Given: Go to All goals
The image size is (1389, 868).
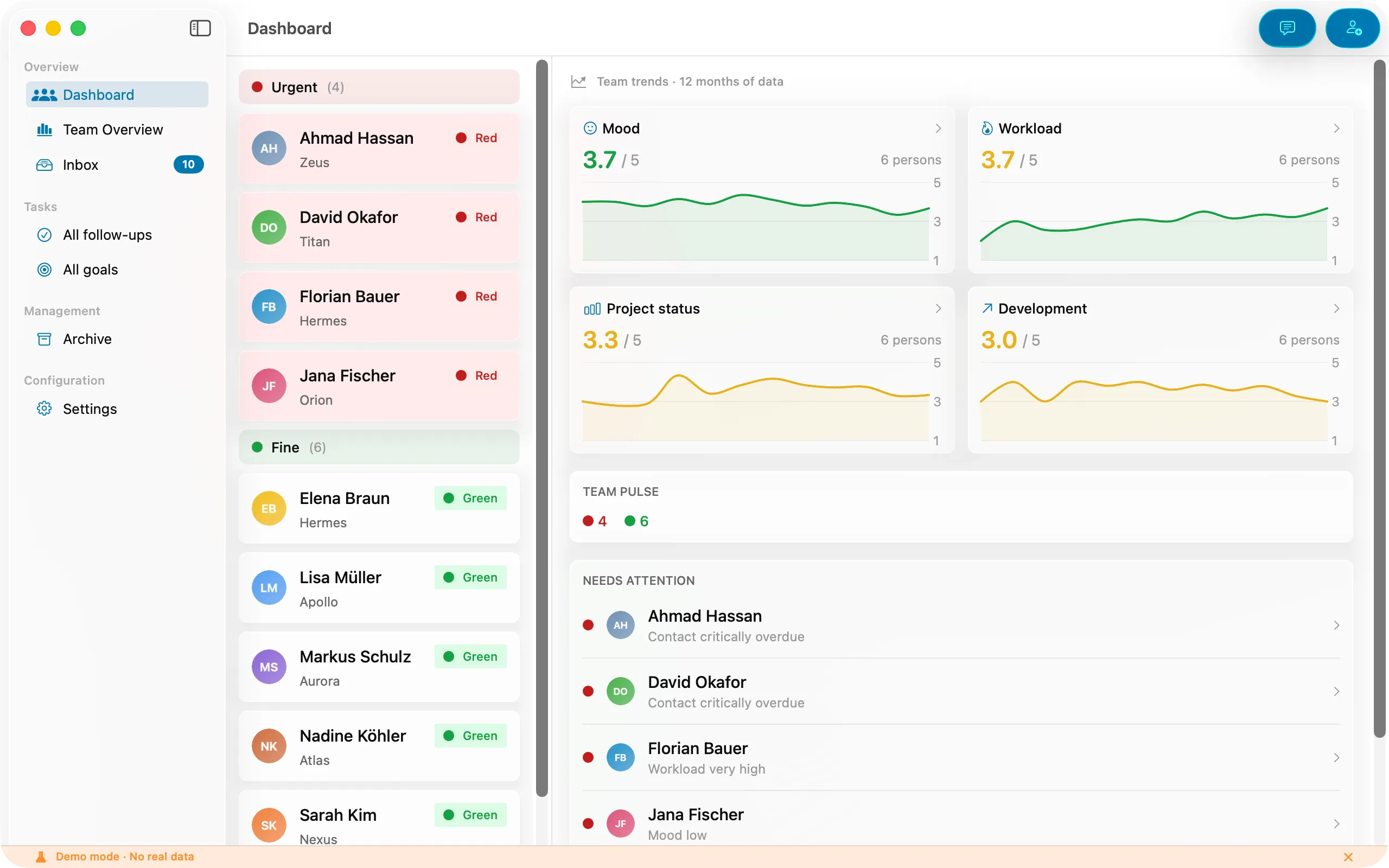Looking at the screenshot, I should (x=117, y=270).
